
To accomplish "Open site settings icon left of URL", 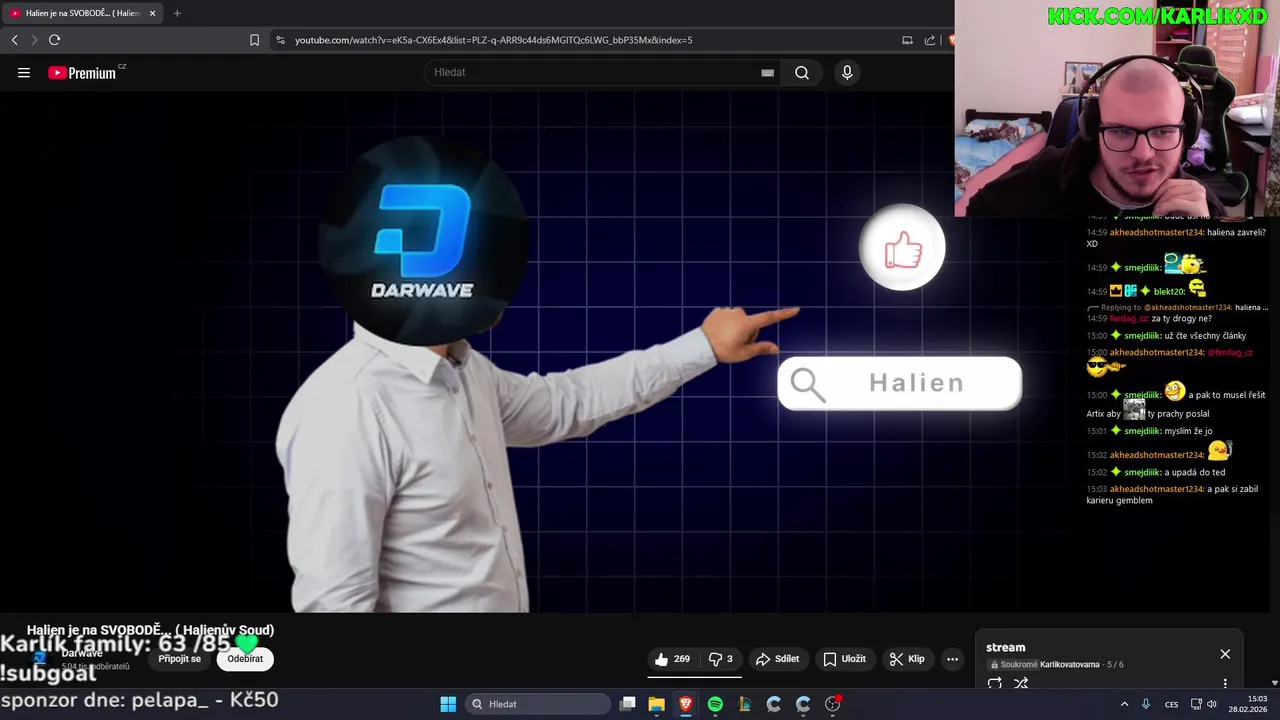I will (280, 40).
